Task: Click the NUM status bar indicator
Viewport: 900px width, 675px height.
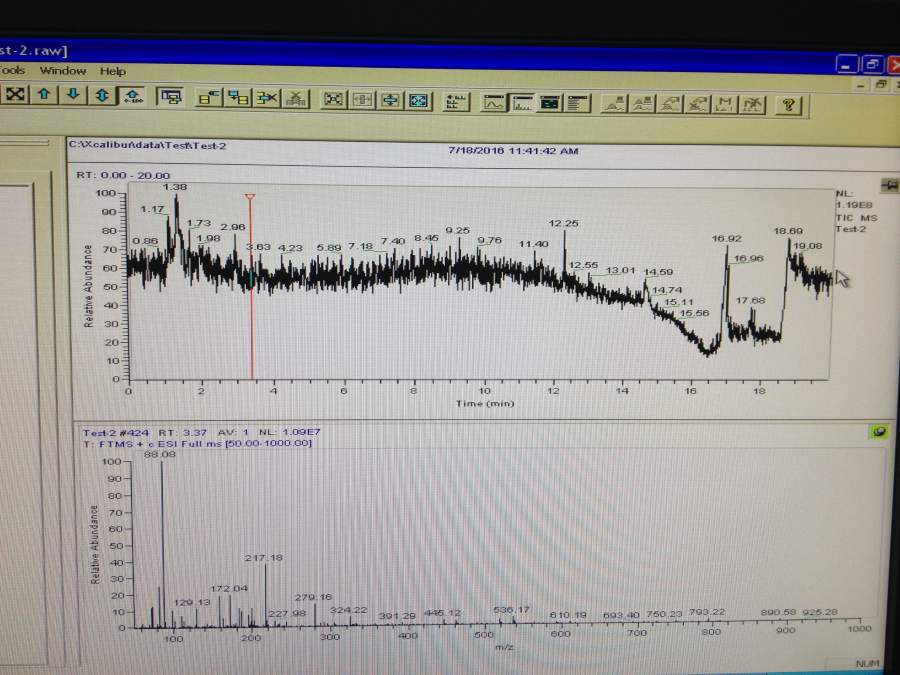Action: tap(867, 664)
